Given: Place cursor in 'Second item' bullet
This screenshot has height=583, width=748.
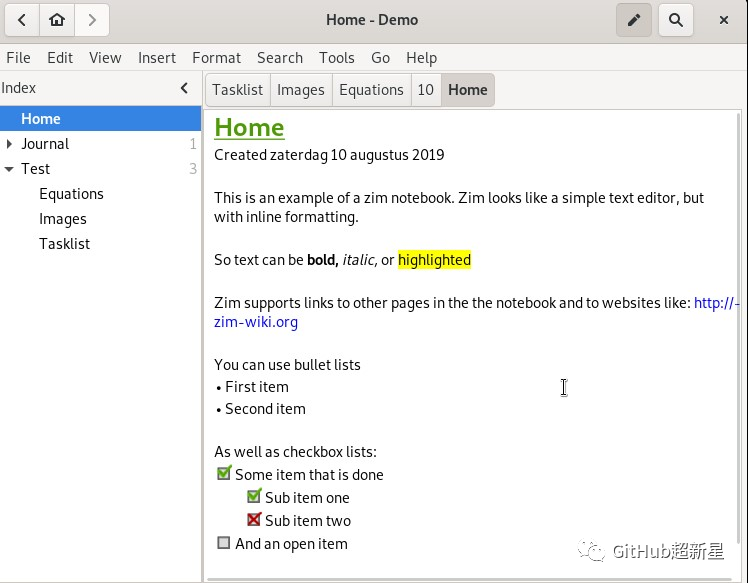Looking at the screenshot, I should pos(265,409).
